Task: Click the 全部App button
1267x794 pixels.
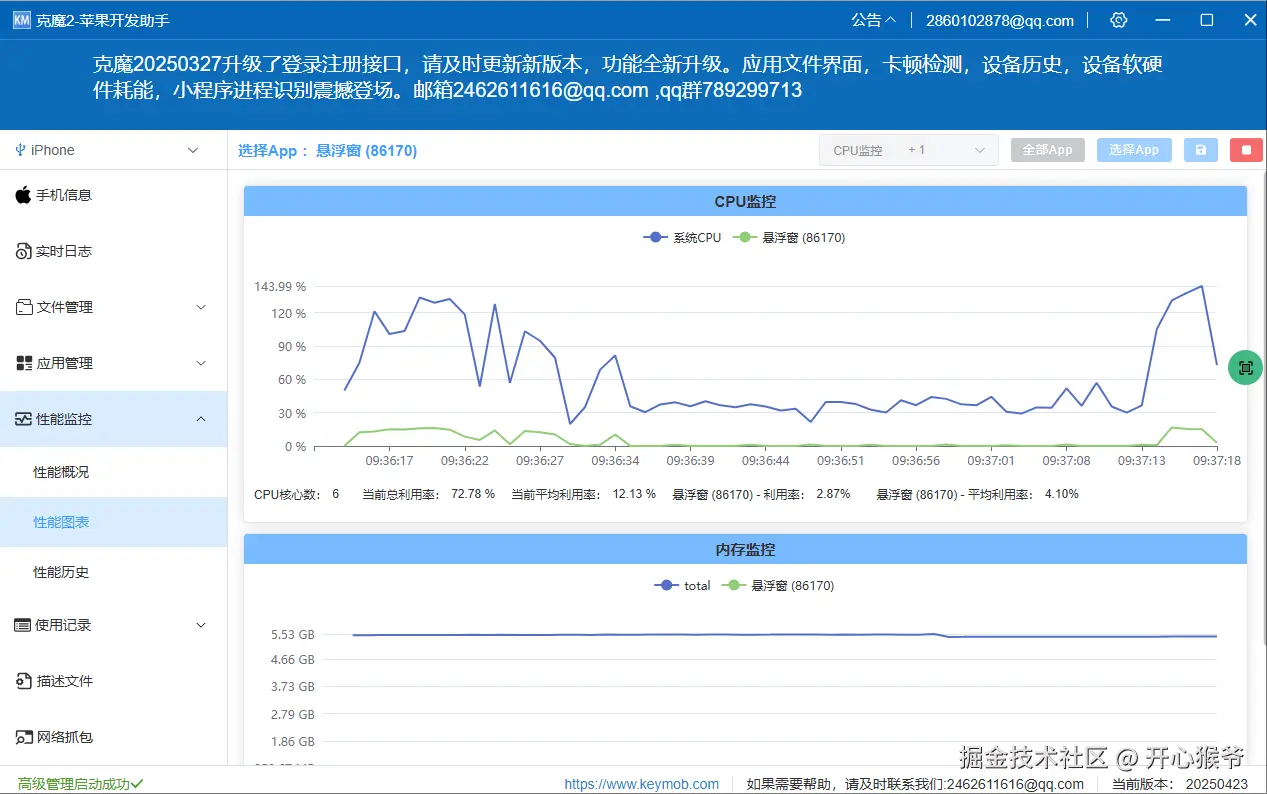Action: click(1047, 149)
